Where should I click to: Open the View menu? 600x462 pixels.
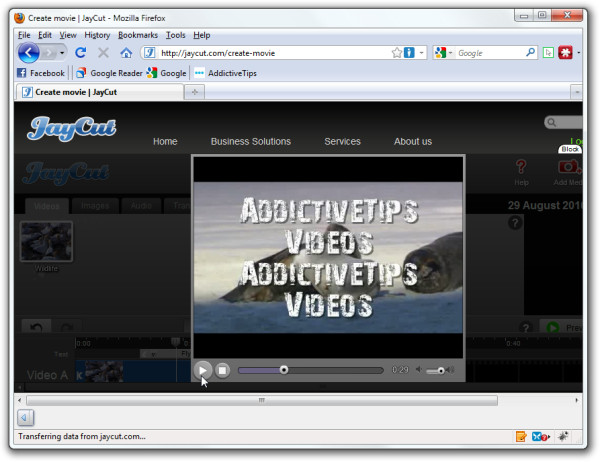(68, 35)
